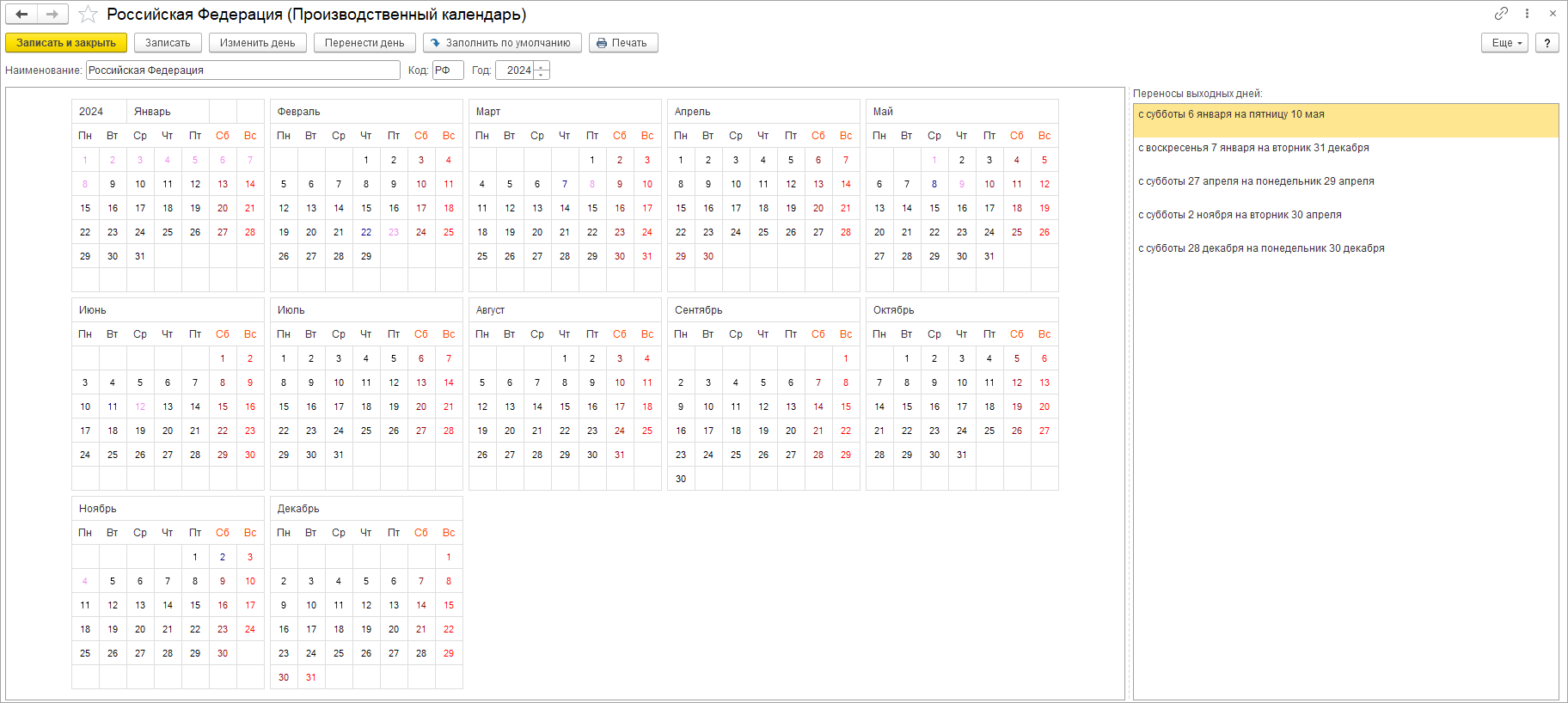Fill calendar with Заполнить по умолчанию
Screen dimensions: 1568x703
pyautogui.click(x=502, y=43)
